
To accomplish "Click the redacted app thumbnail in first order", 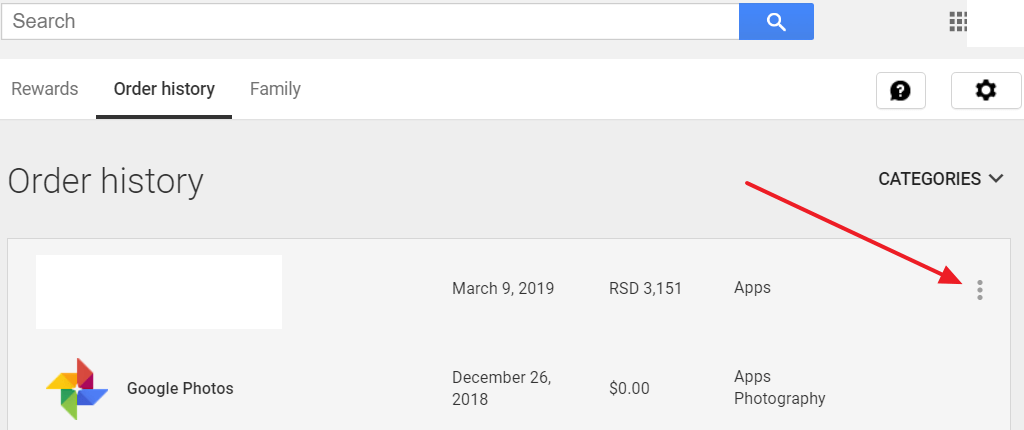I will (159, 291).
